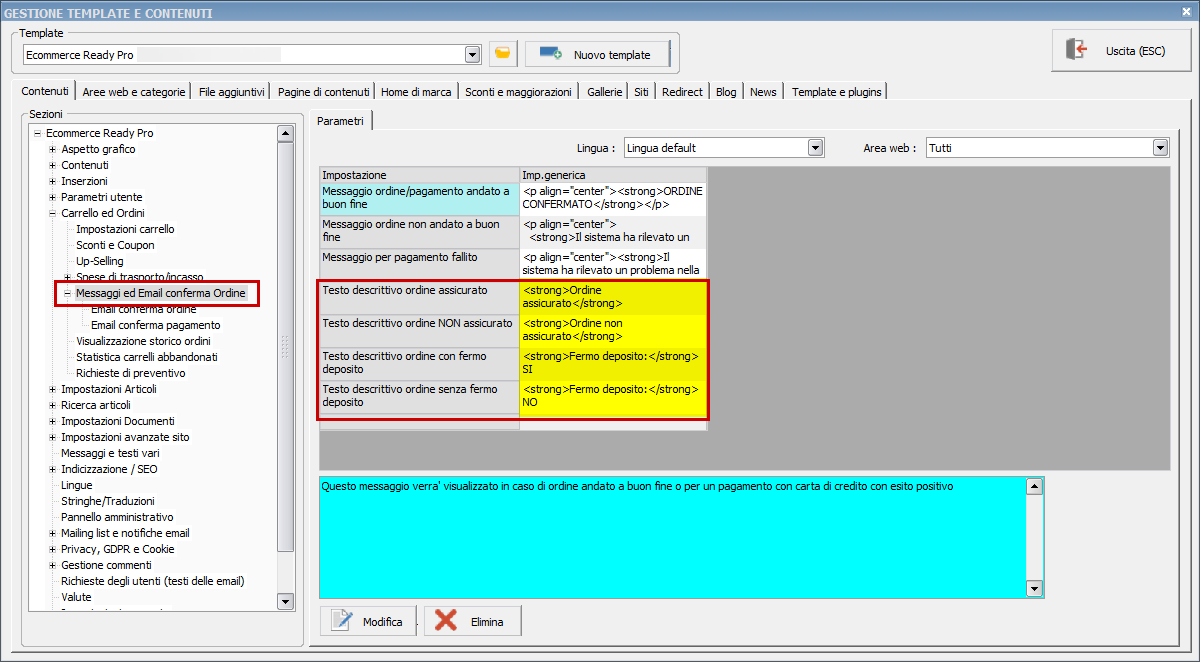Click the Nuovo template button
This screenshot has width=1200, height=662.
(x=596, y=54)
